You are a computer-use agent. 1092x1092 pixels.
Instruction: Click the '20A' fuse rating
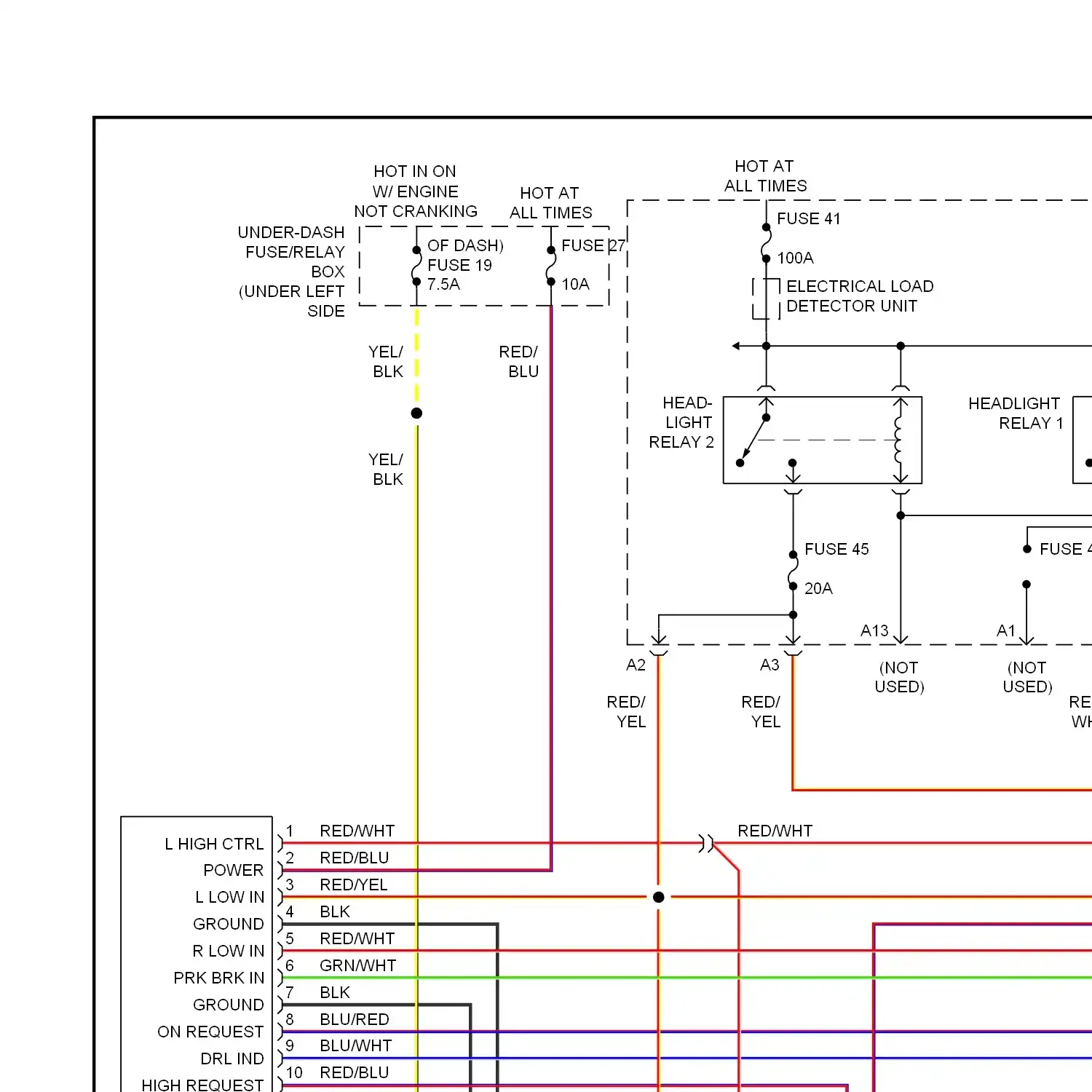coord(818,588)
